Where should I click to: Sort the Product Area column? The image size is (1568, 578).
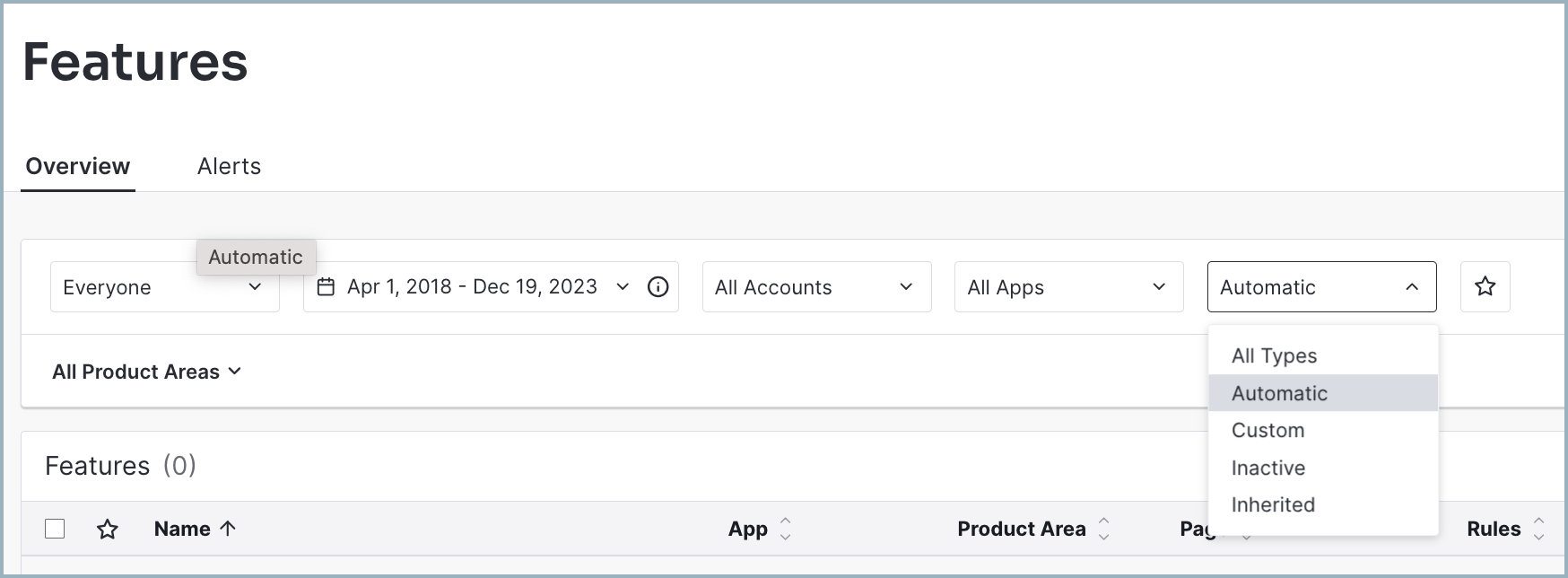tap(1104, 529)
